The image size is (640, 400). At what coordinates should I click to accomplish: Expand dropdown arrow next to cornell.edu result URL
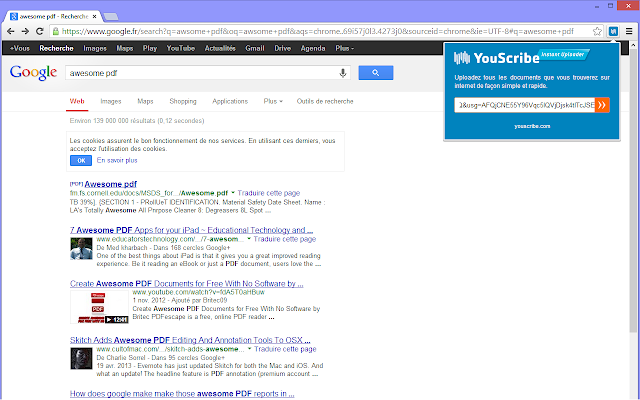click(x=233, y=193)
